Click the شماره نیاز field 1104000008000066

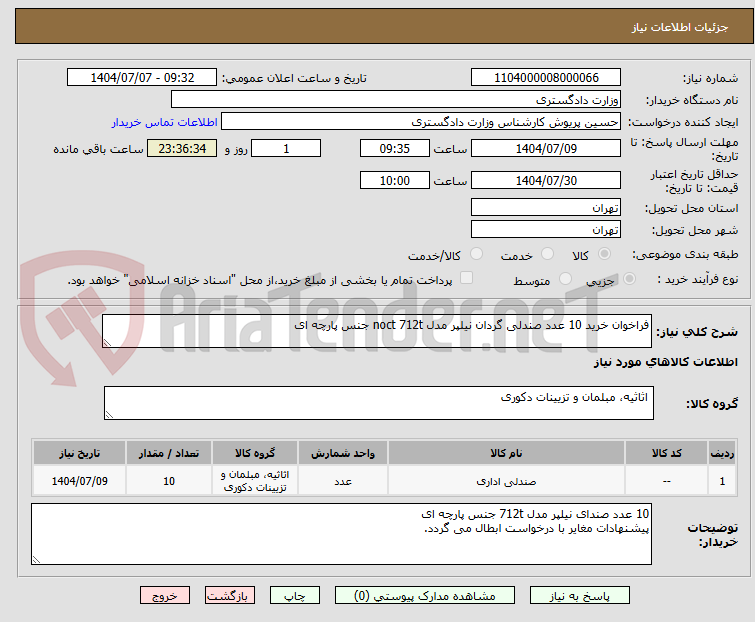click(x=546, y=78)
